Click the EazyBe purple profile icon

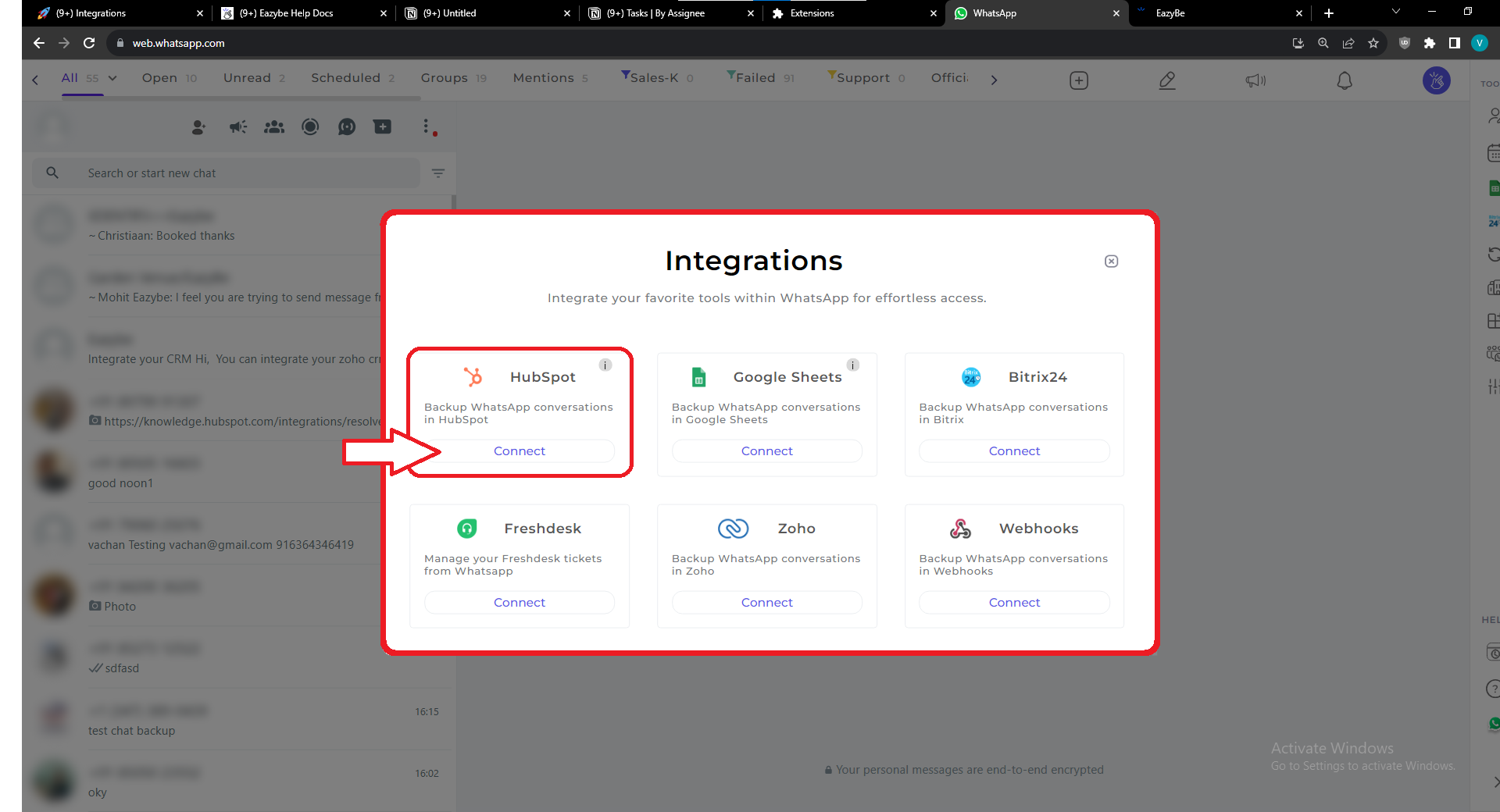[1436, 80]
